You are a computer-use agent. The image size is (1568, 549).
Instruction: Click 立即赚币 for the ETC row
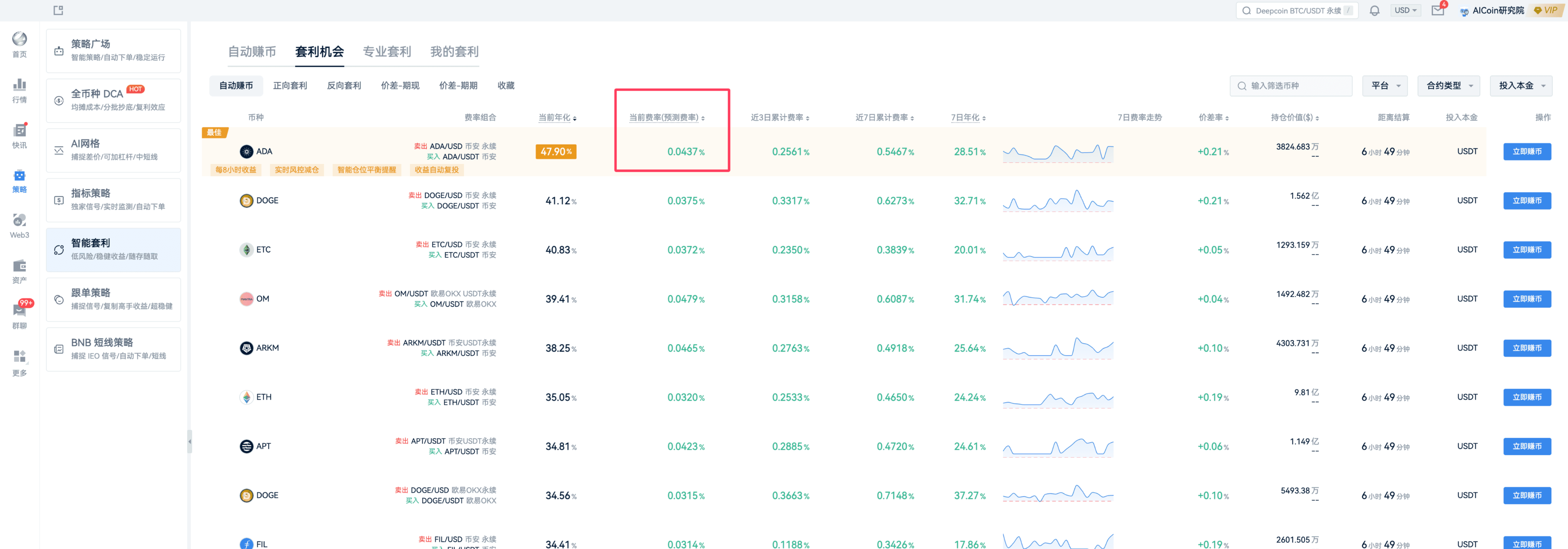coord(1527,250)
